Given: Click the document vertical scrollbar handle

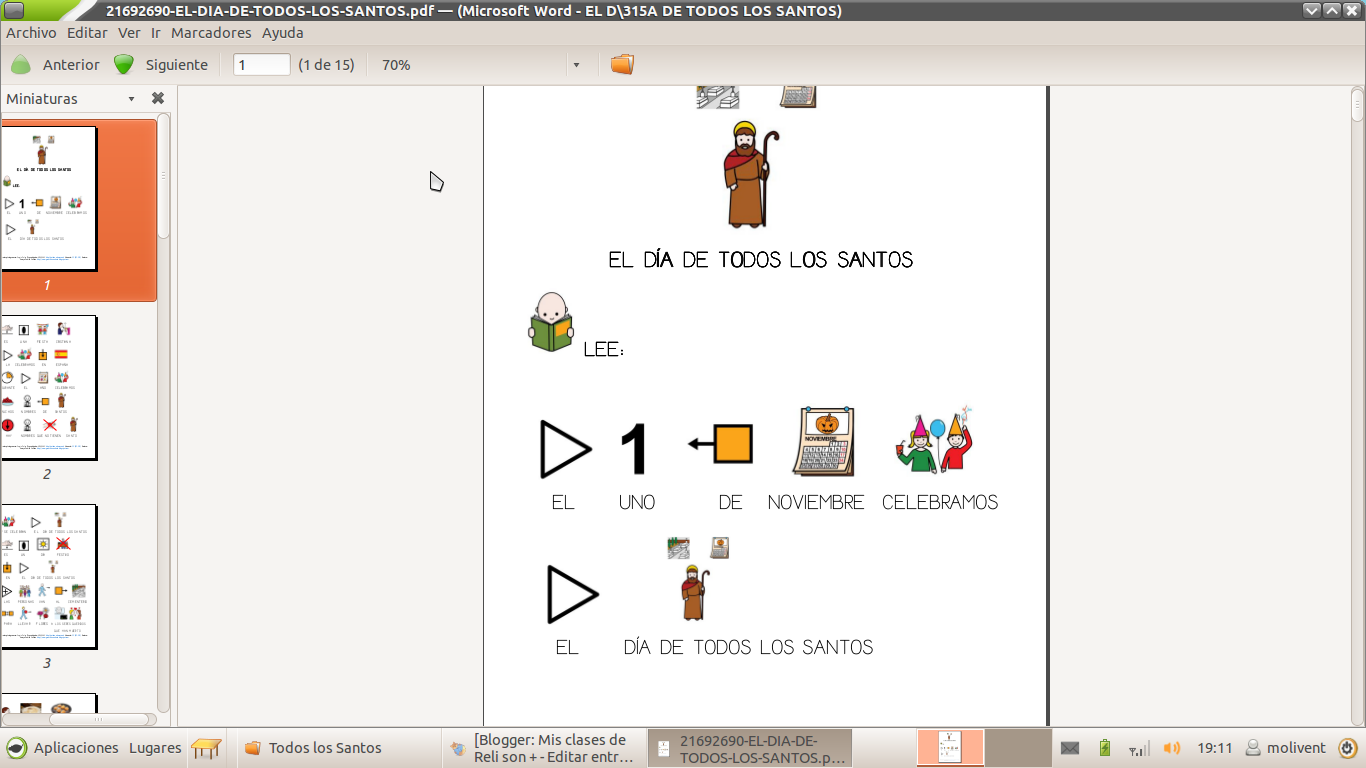Looking at the screenshot, I should (x=1357, y=104).
